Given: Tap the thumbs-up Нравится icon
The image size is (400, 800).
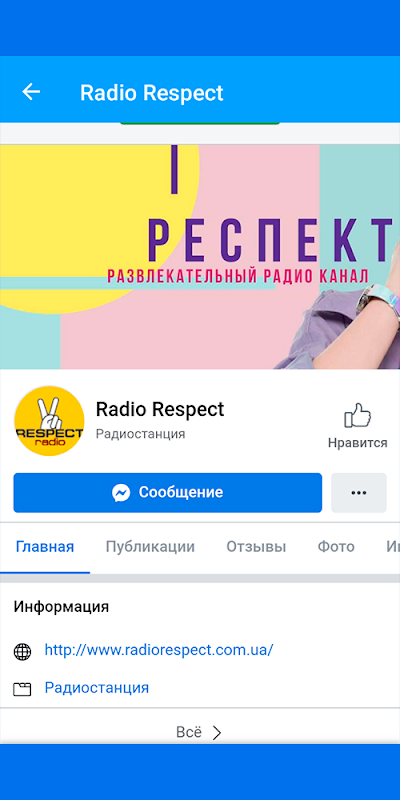Looking at the screenshot, I should (x=357, y=415).
